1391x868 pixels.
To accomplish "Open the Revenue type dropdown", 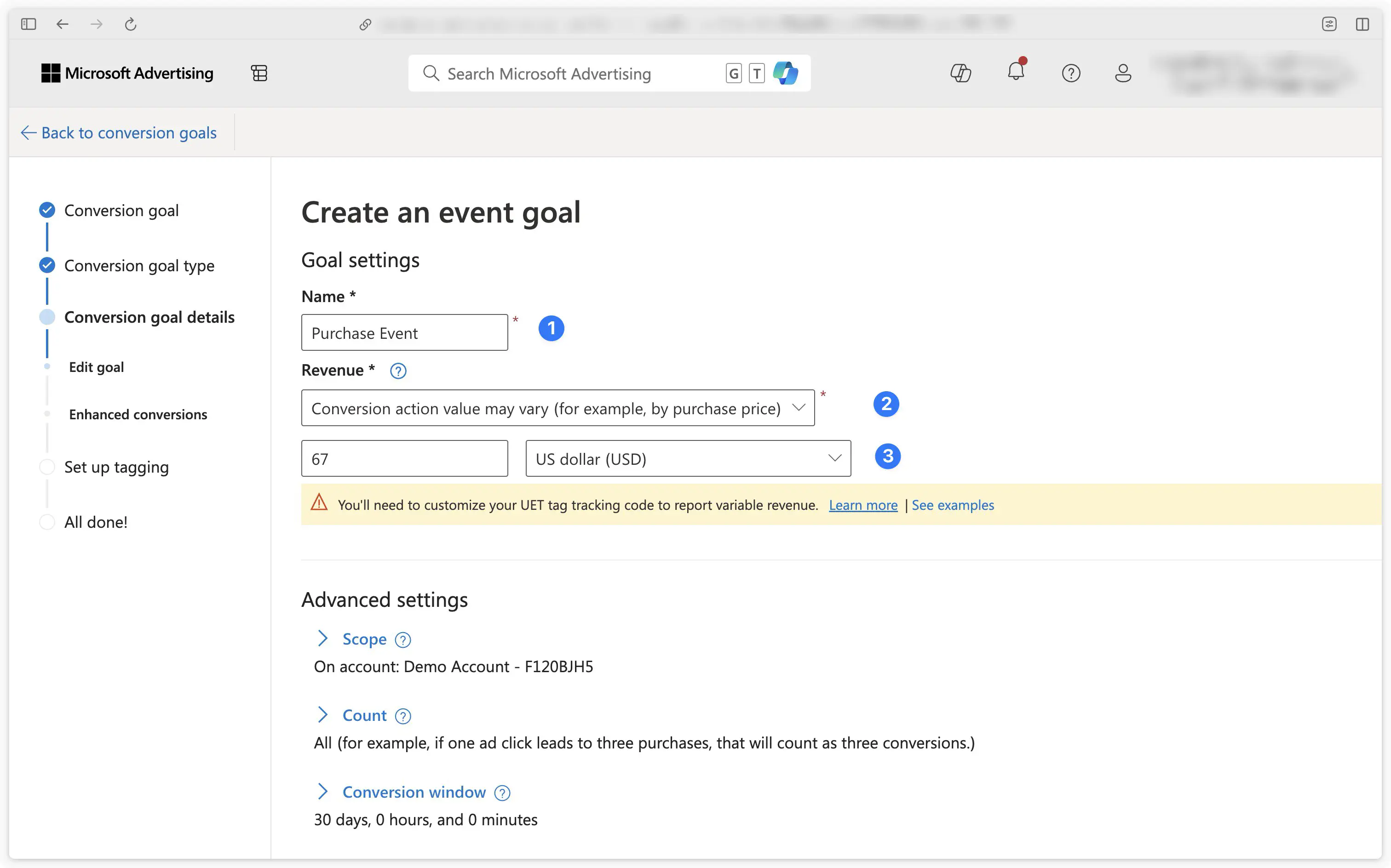I will tap(558, 408).
